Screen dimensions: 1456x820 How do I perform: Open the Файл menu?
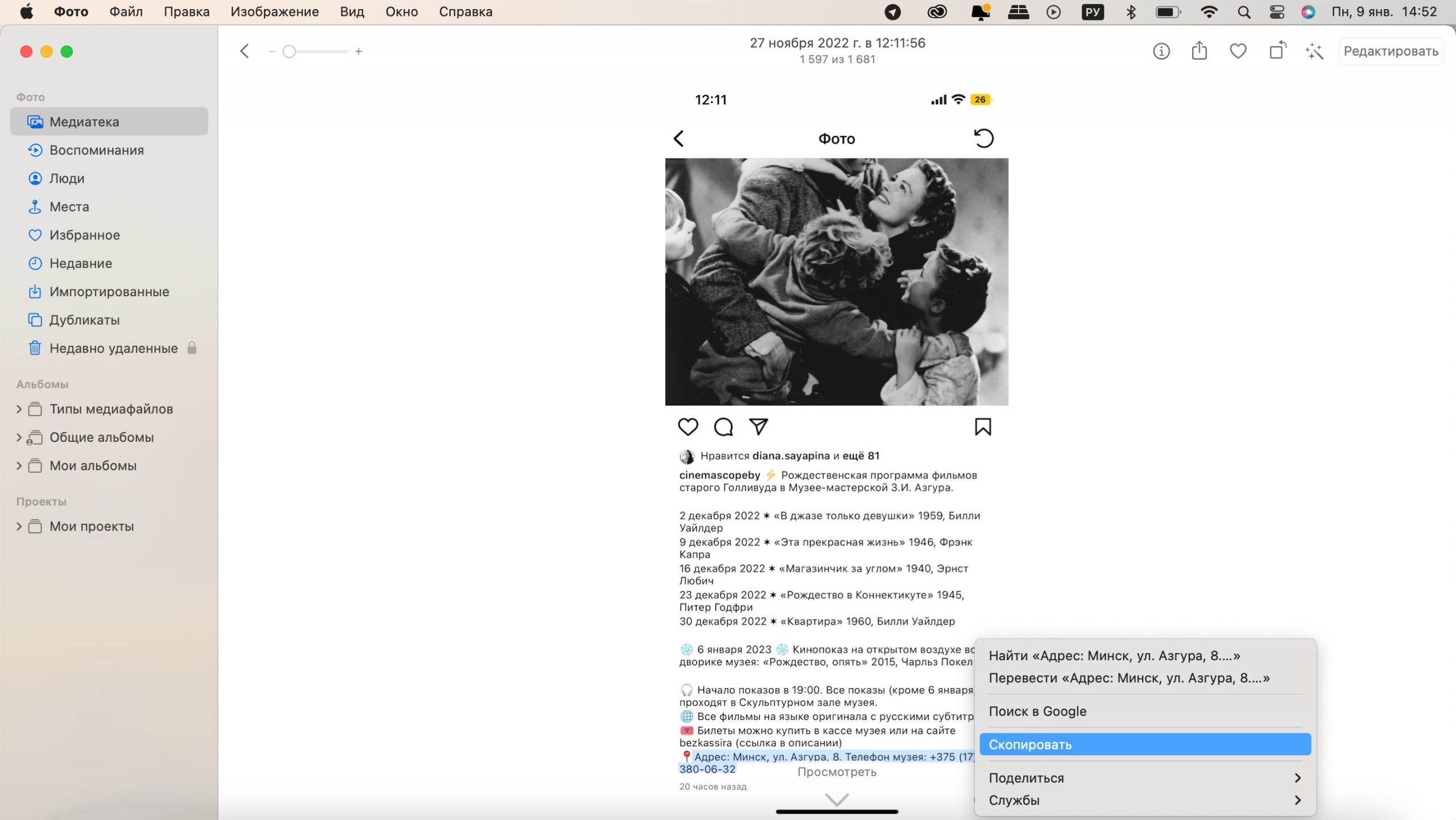click(126, 12)
